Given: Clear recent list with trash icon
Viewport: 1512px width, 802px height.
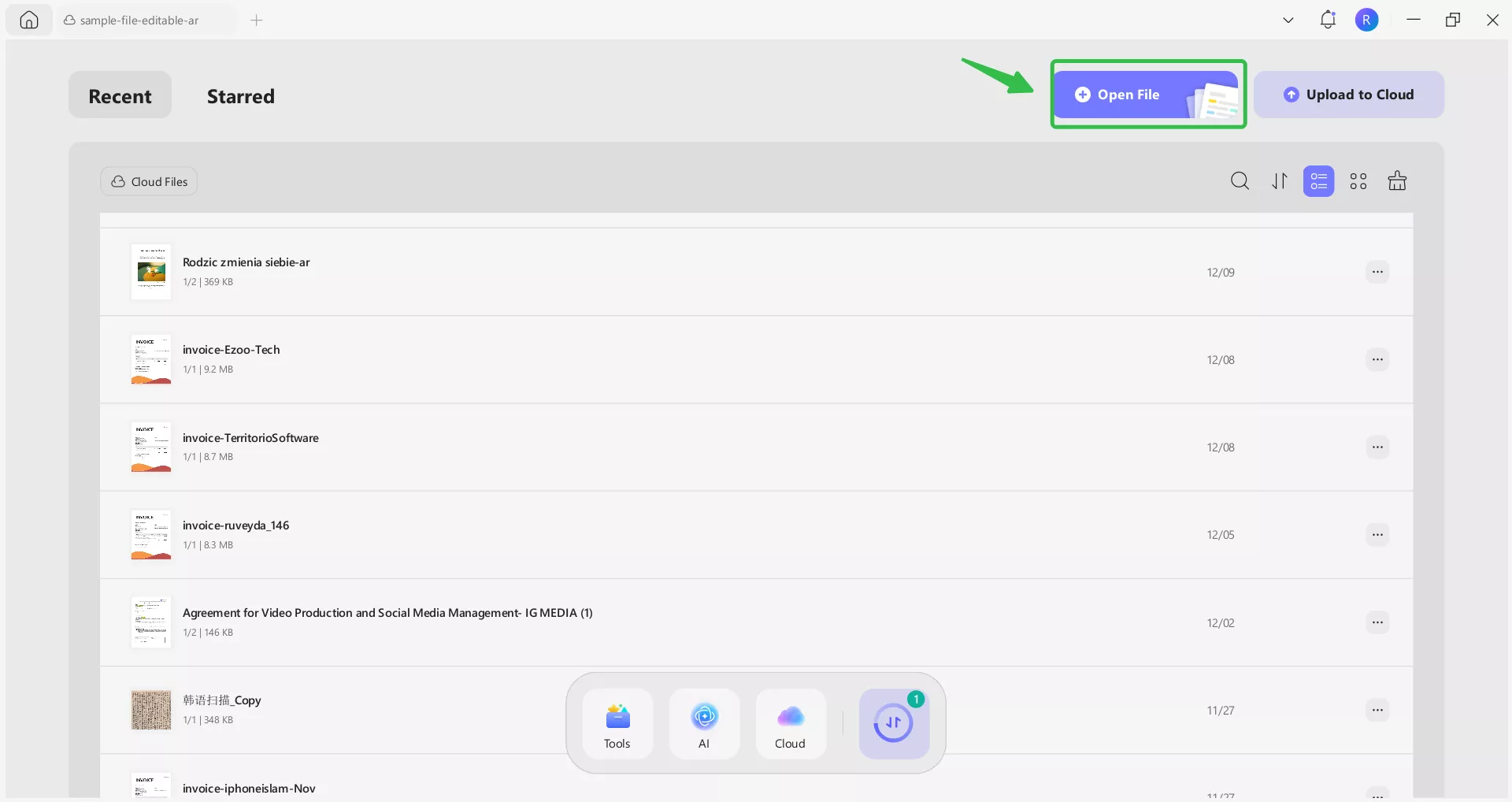Looking at the screenshot, I should (1398, 181).
